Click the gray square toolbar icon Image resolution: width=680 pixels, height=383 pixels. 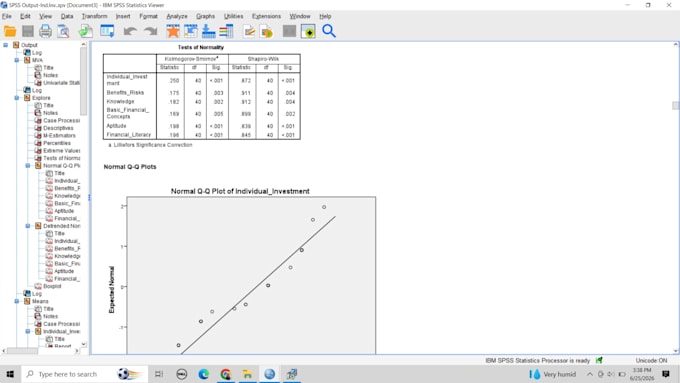289,31
